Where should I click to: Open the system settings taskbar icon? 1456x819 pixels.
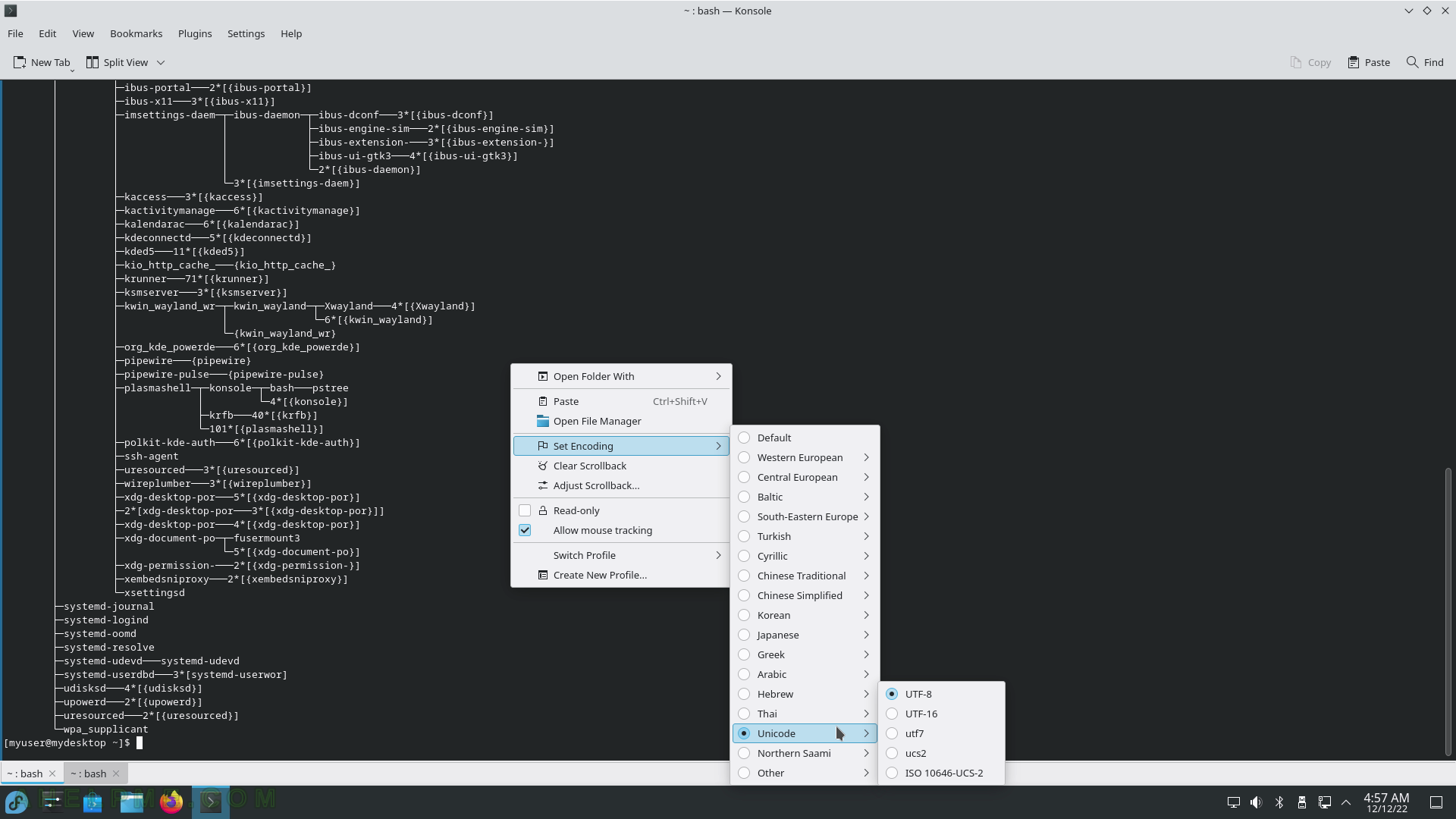coord(53,802)
